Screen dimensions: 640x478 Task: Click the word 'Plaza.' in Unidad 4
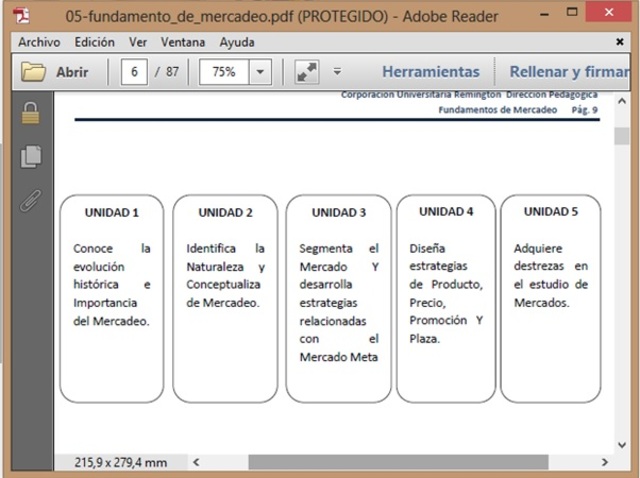(425, 339)
